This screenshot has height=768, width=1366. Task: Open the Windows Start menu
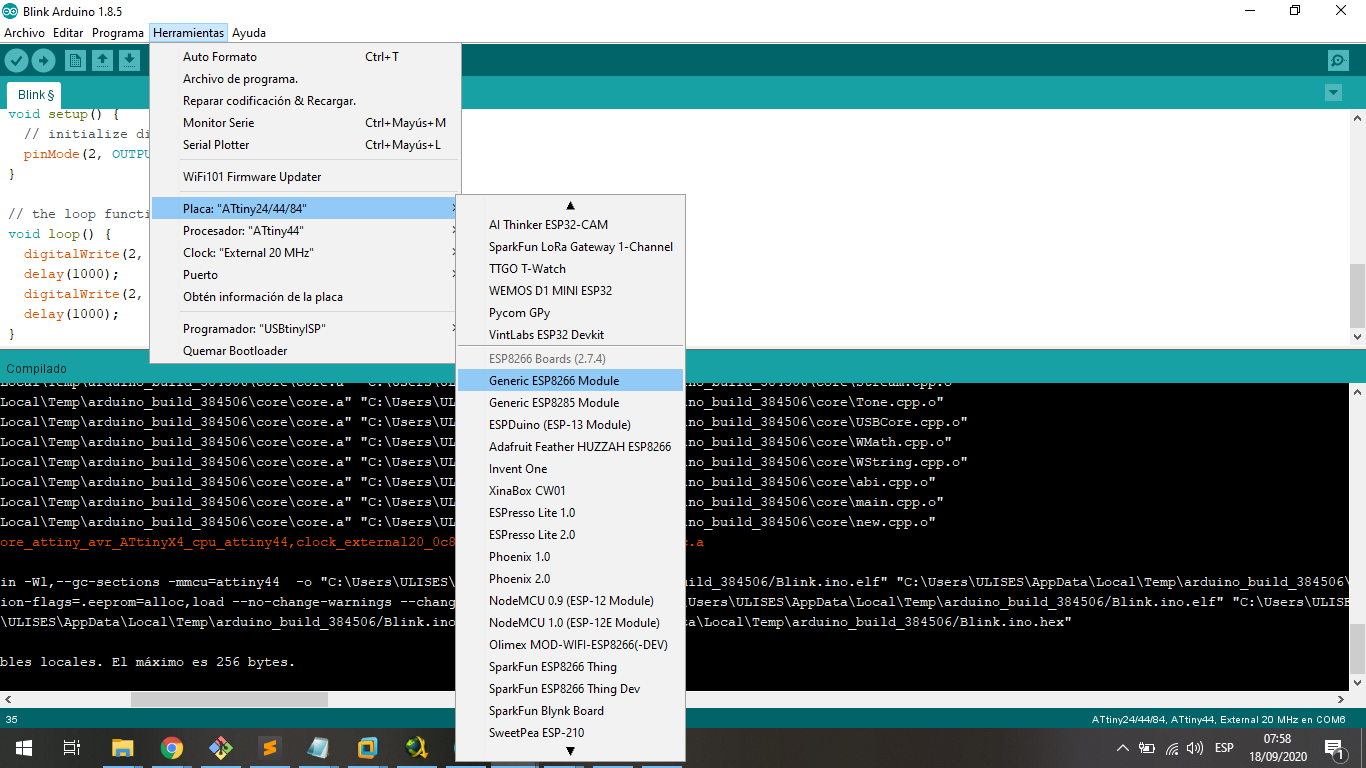click(x=23, y=748)
